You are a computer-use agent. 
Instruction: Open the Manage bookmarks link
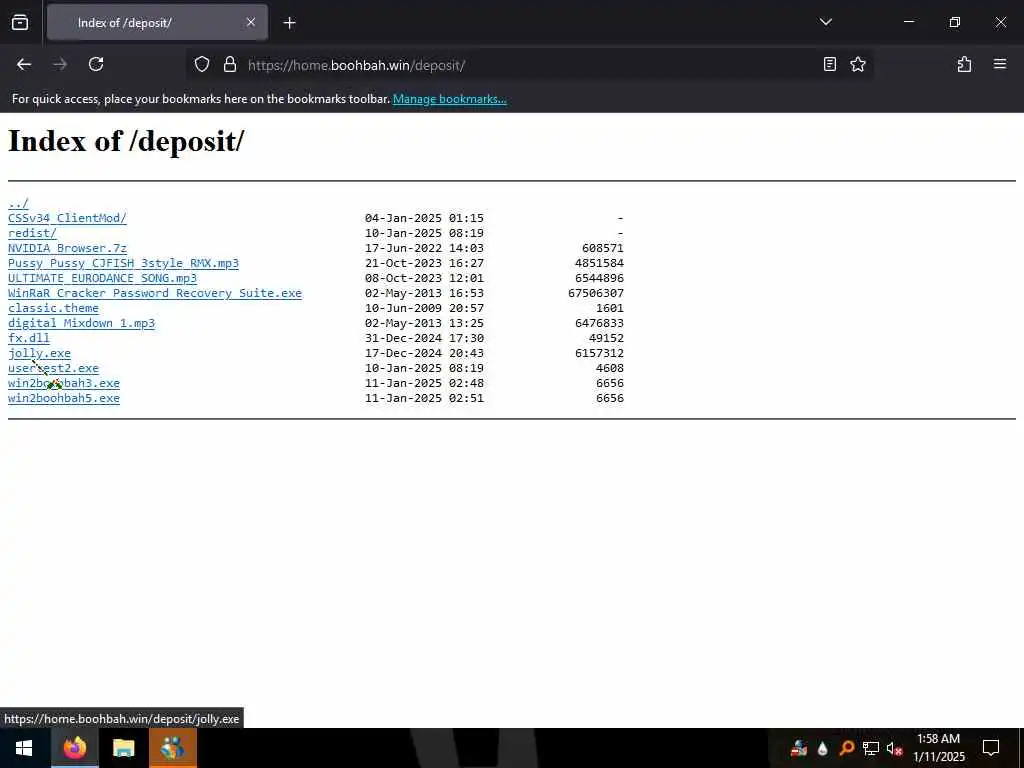[449, 99]
